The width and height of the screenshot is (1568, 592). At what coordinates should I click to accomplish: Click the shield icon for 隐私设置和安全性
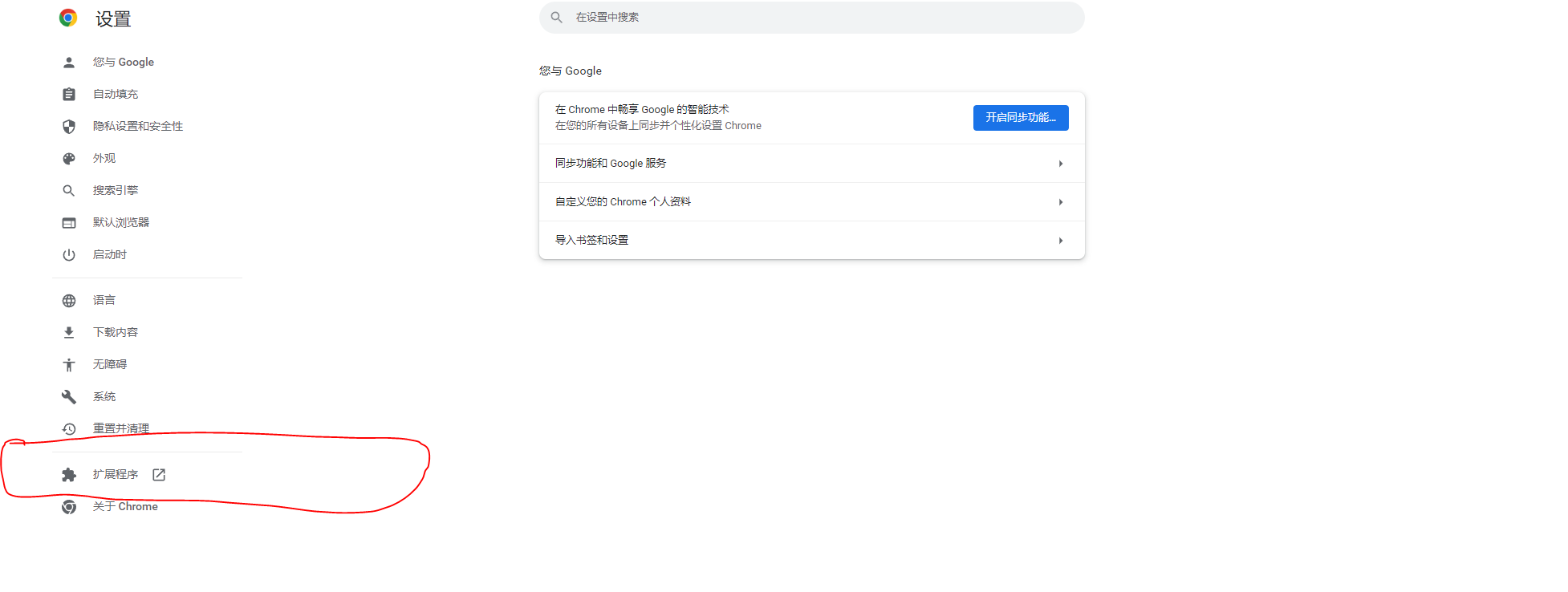coord(69,127)
